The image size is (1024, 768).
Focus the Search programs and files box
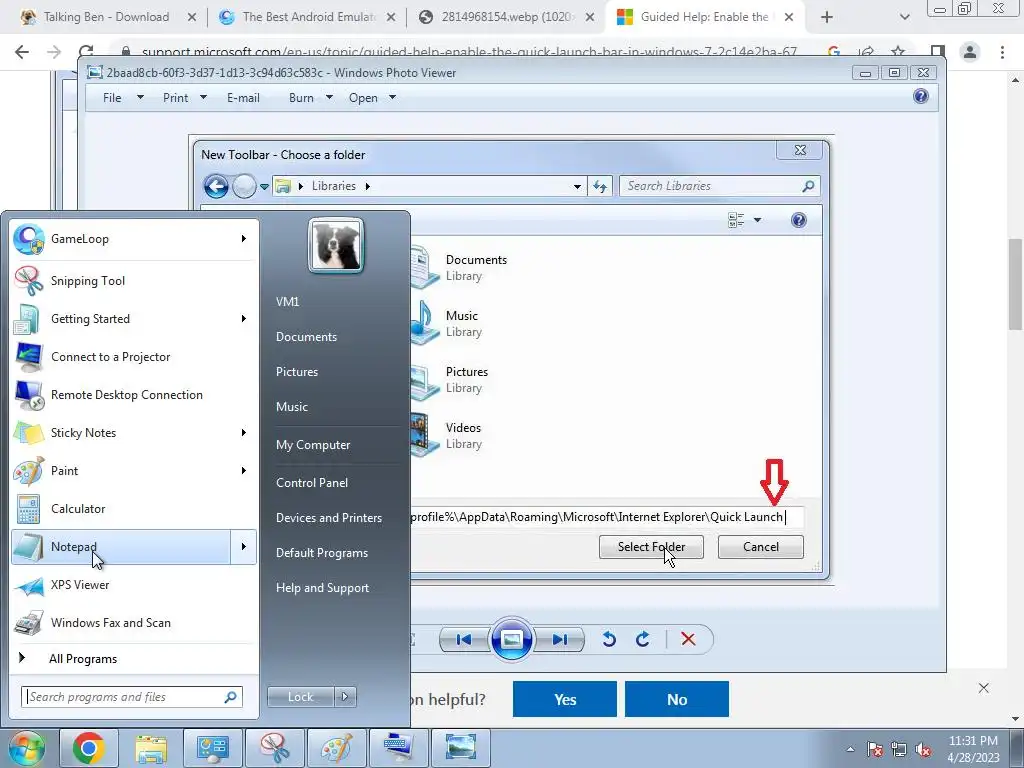click(x=132, y=697)
